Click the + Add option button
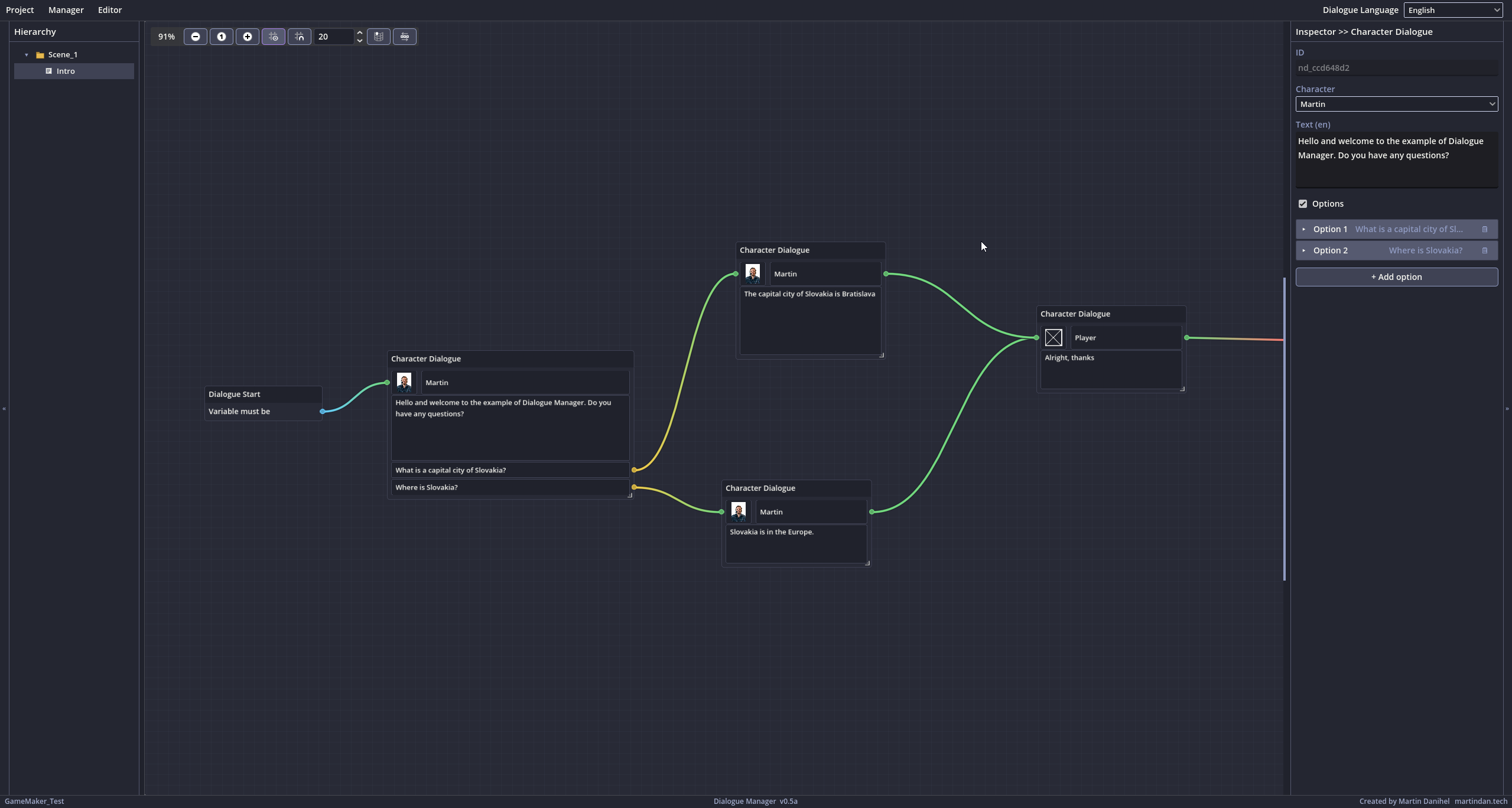 pyautogui.click(x=1397, y=277)
